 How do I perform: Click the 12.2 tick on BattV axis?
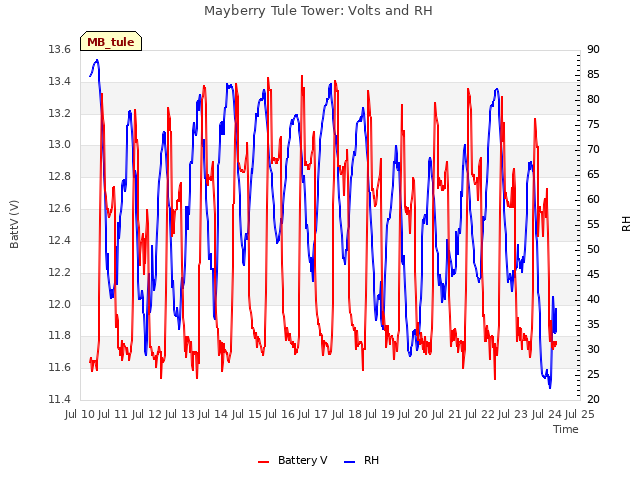point(60,272)
